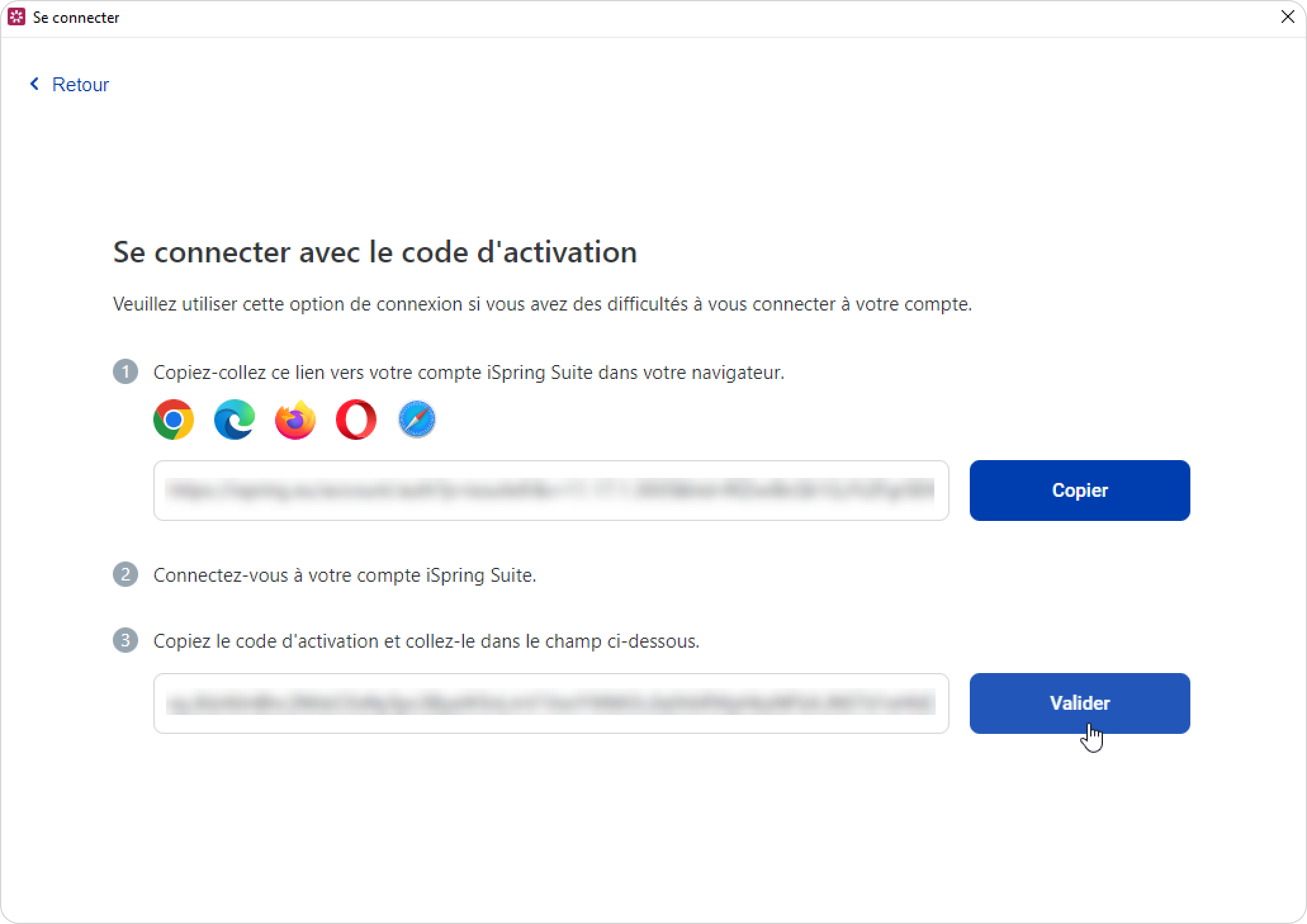This screenshot has width=1307, height=924.
Task: Click the step 1 number badge
Action: coord(126,372)
